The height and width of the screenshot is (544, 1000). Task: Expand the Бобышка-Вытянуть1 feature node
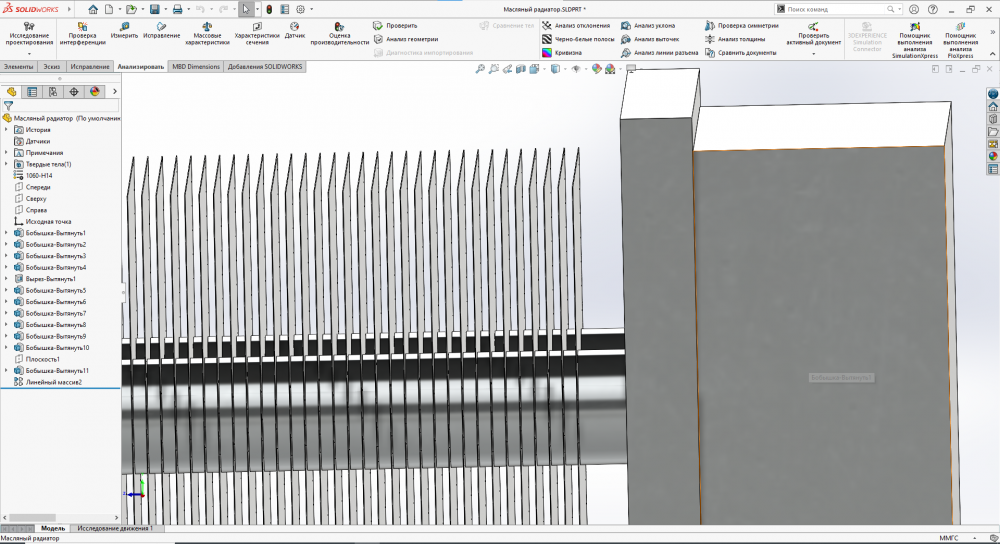point(6,233)
